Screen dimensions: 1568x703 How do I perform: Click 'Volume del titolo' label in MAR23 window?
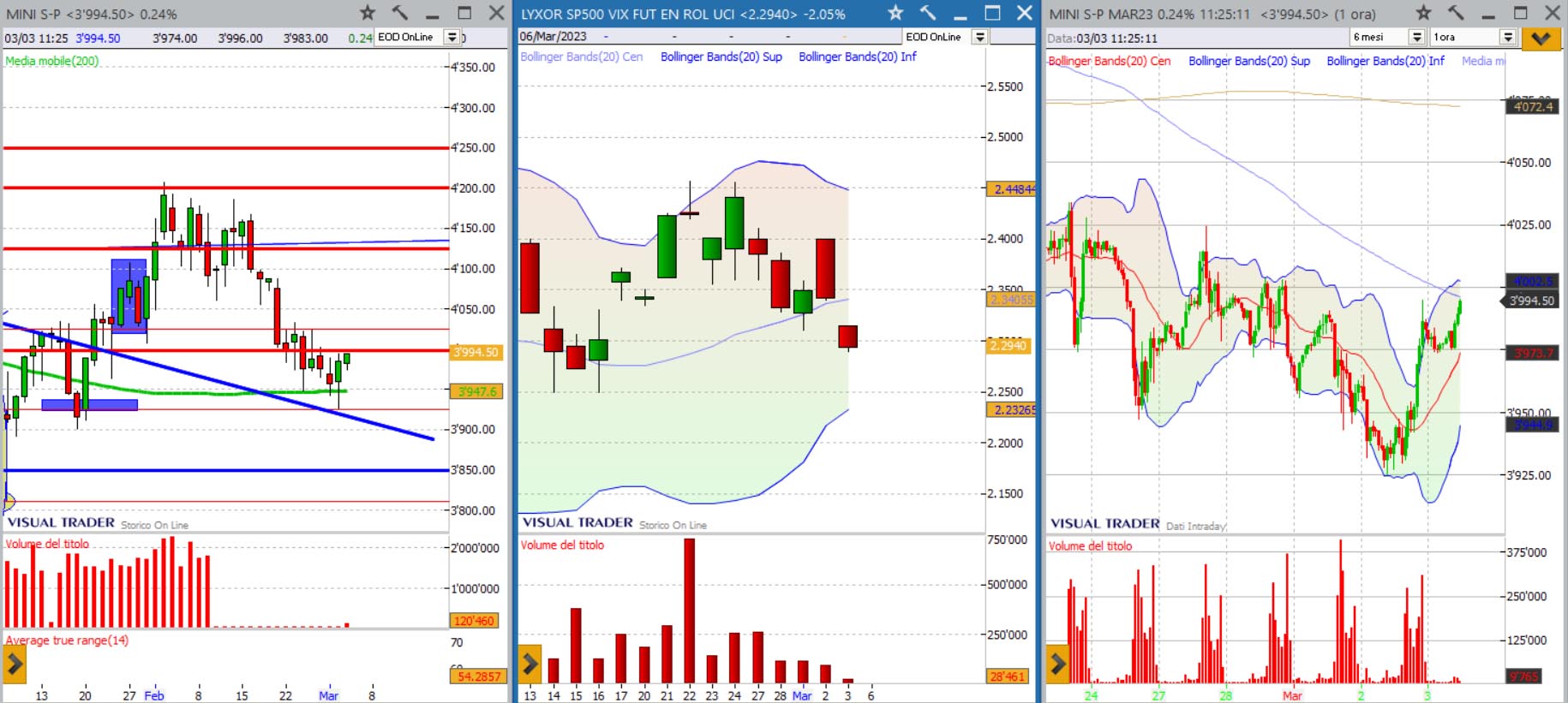[1090, 545]
